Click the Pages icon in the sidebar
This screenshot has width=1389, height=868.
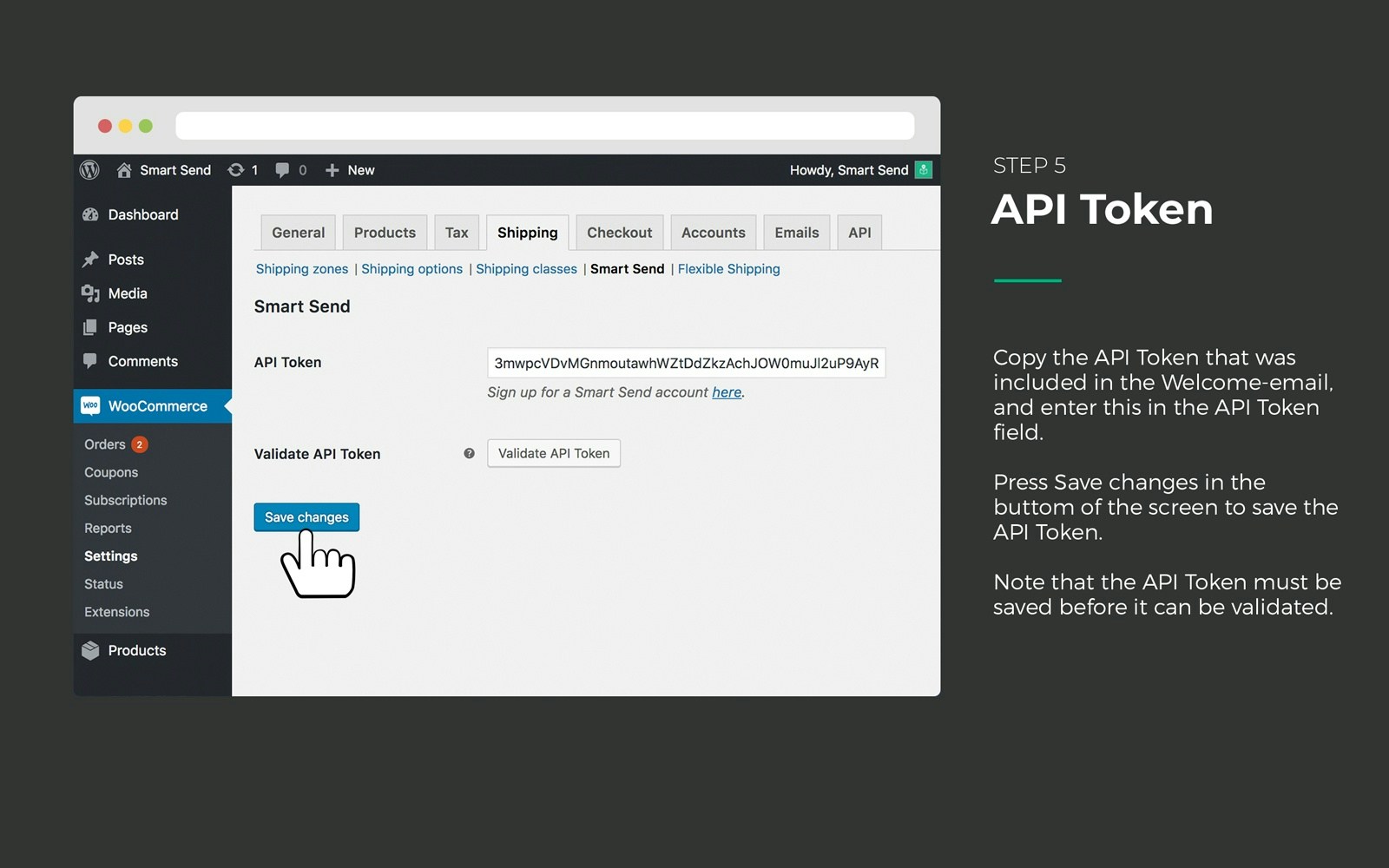coord(92,327)
